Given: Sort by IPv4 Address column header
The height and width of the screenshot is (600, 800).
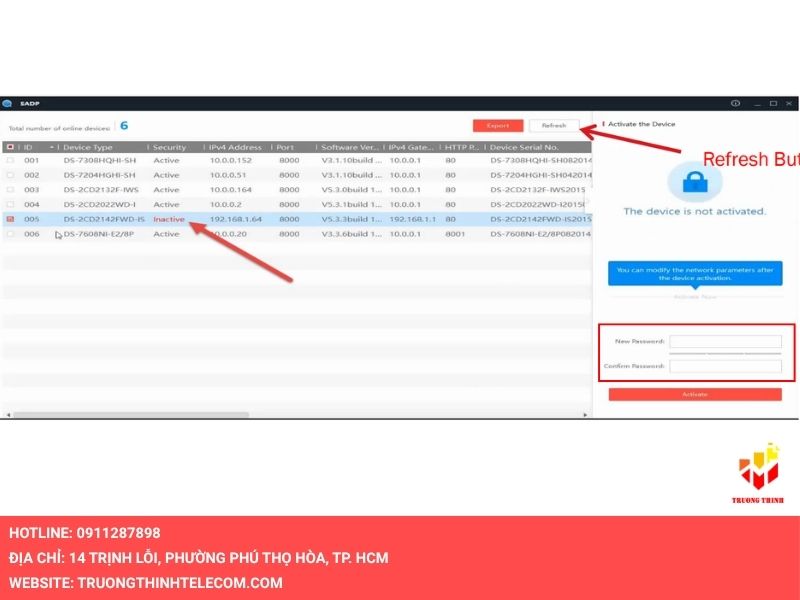Looking at the screenshot, I should [x=237, y=147].
